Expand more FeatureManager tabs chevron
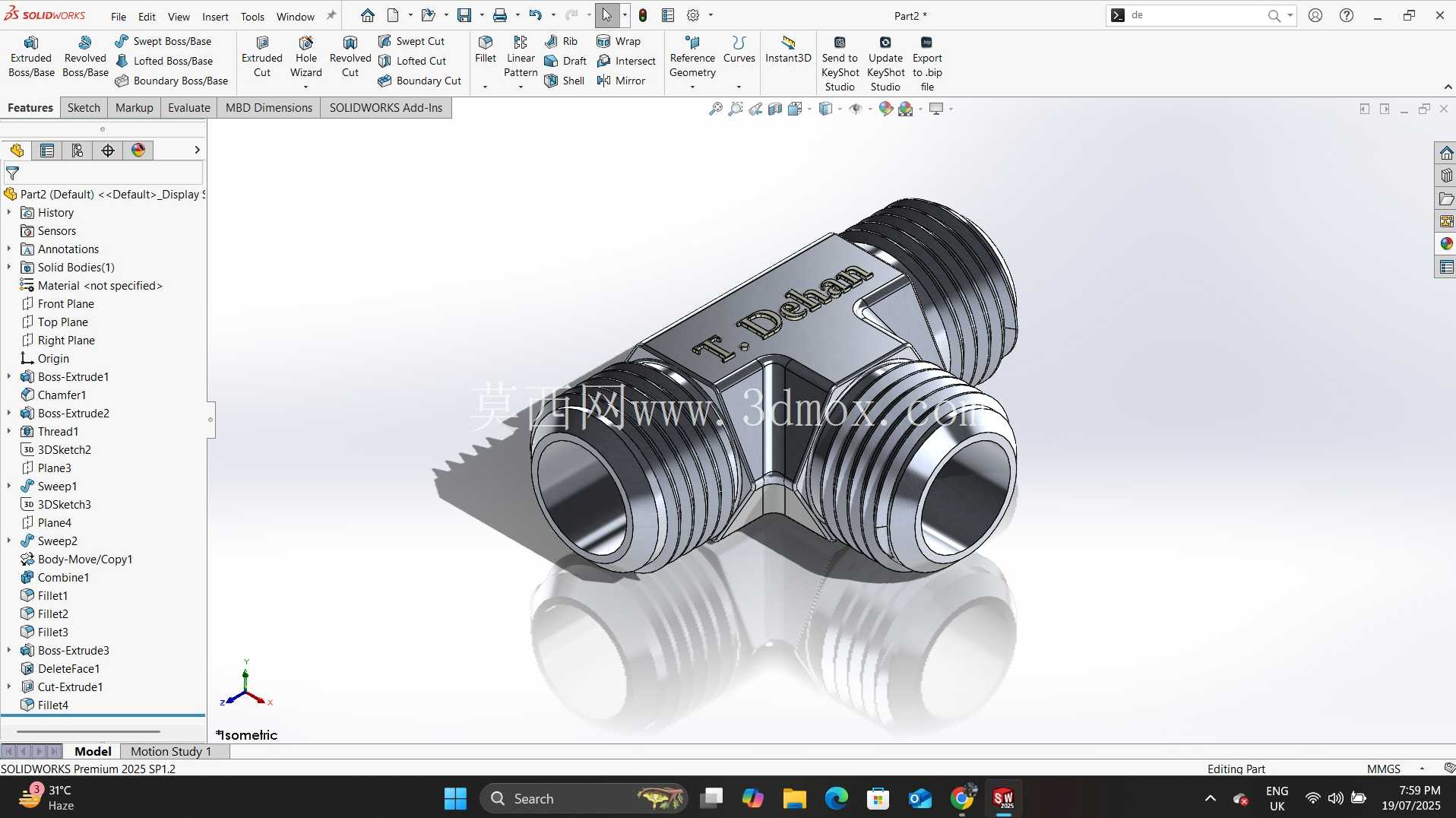This screenshot has height=818, width=1456. point(197,151)
